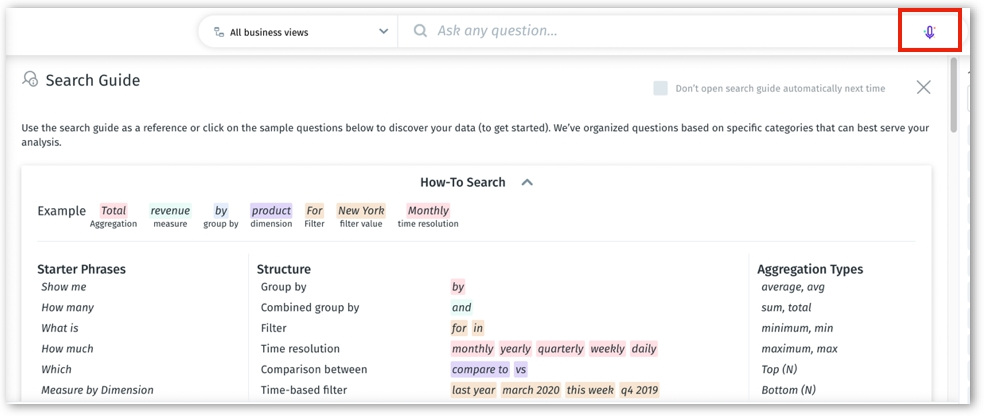The width and height of the screenshot is (984, 416).
Task: Click the 'last year' time filter tag
Action: 473,390
